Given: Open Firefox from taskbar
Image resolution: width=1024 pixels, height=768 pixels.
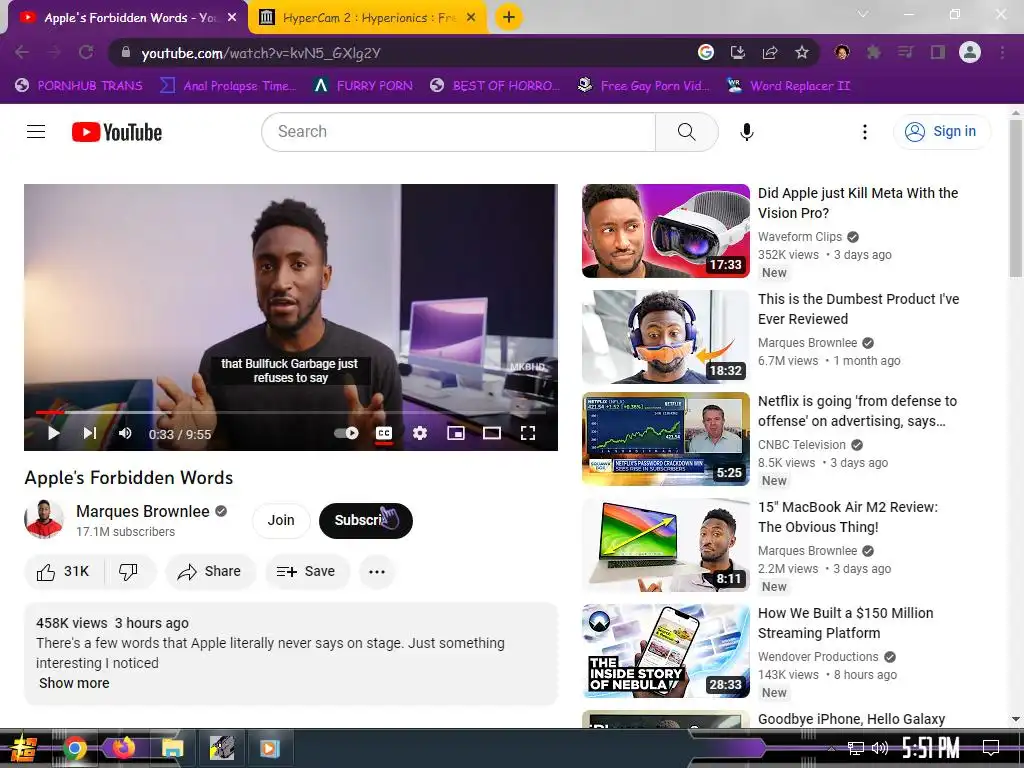Looking at the screenshot, I should click(x=123, y=748).
